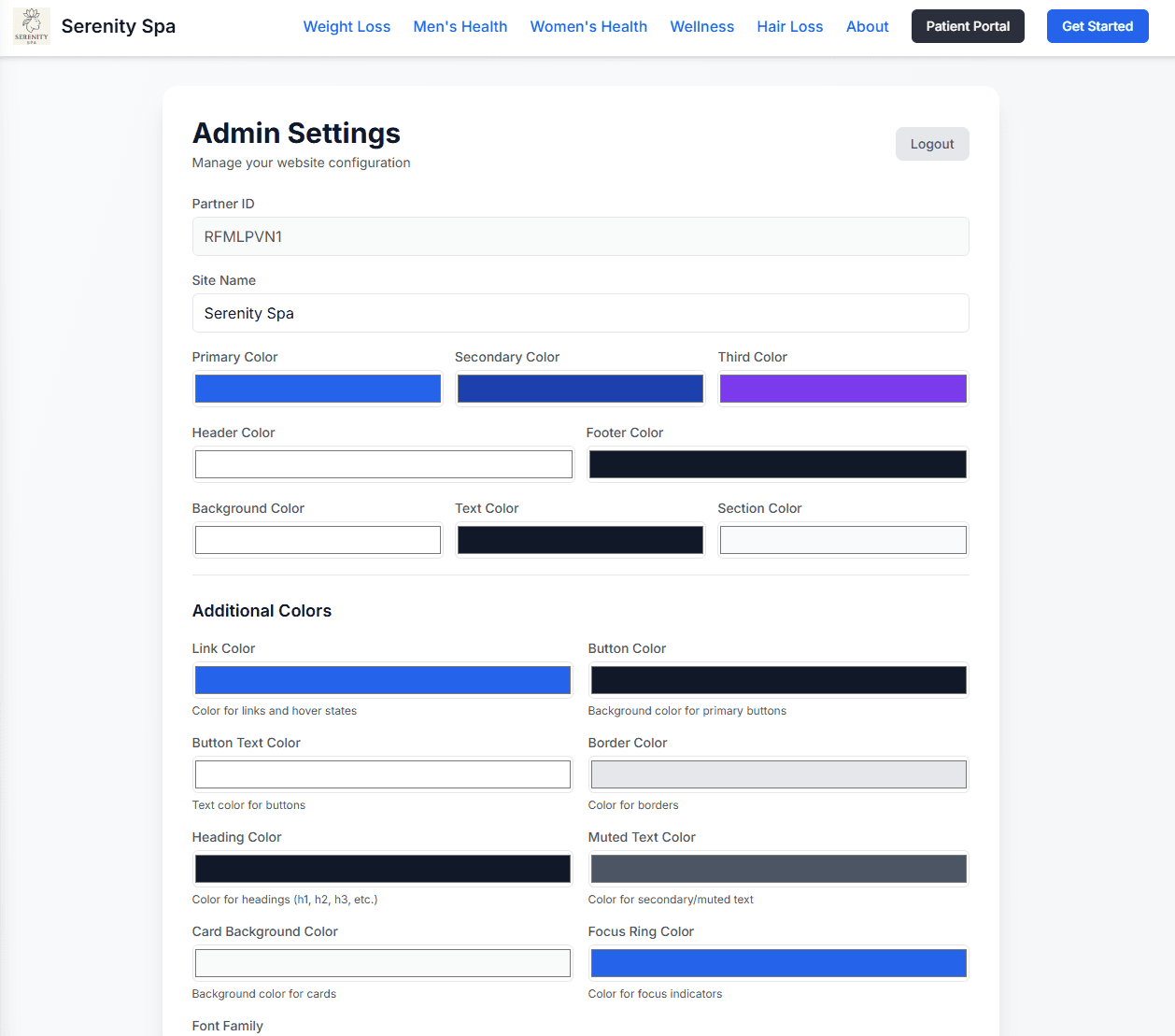Click the Site Name input field
This screenshot has height=1036, width=1175.
[580, 313]
